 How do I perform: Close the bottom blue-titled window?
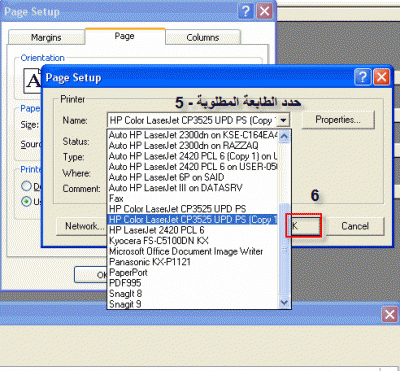pyautogui.click(x=390, y=314)
